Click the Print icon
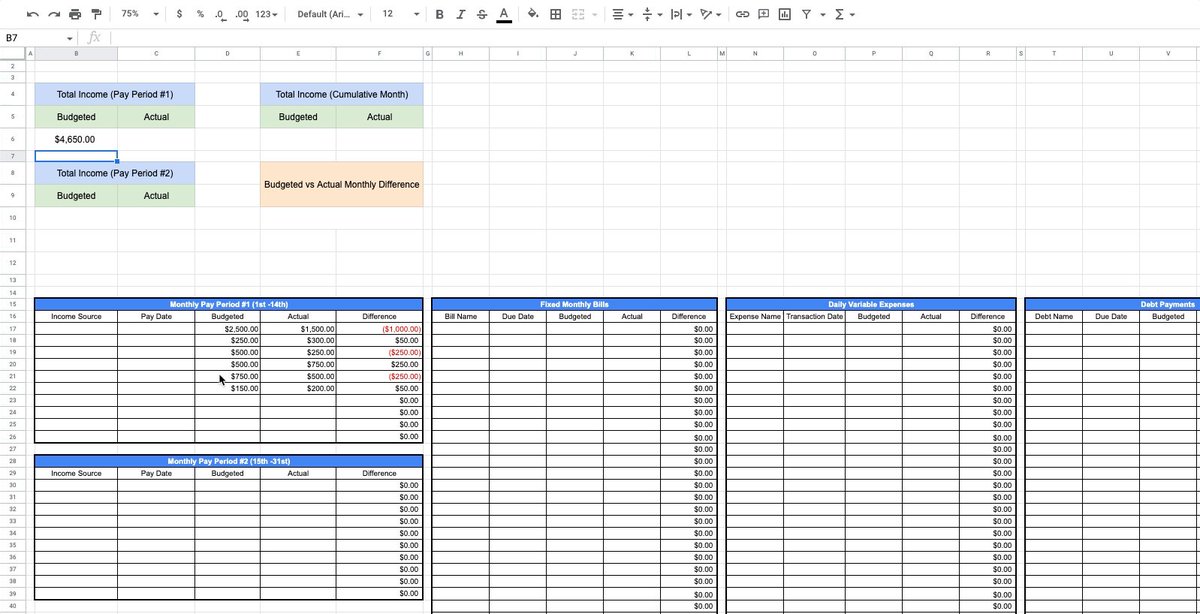The image size is (1200, 614). coord(75,14)
